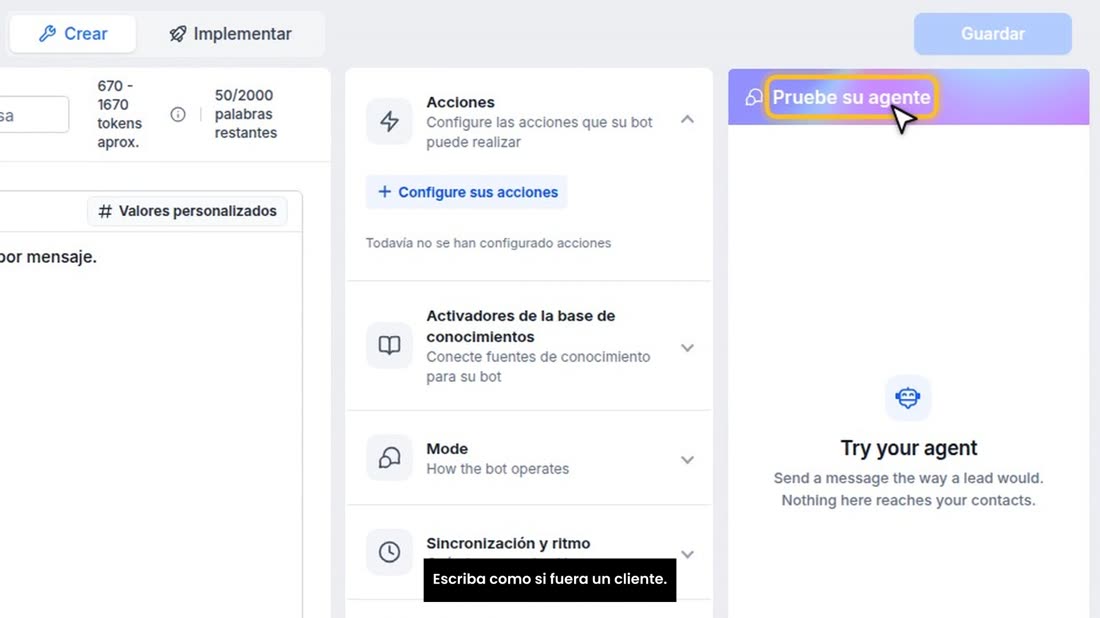Viewport: 1100px width, 618px height.
Task: Click the Pruebe su agente header
Action: pyautogui.click(x=851, y=97)
